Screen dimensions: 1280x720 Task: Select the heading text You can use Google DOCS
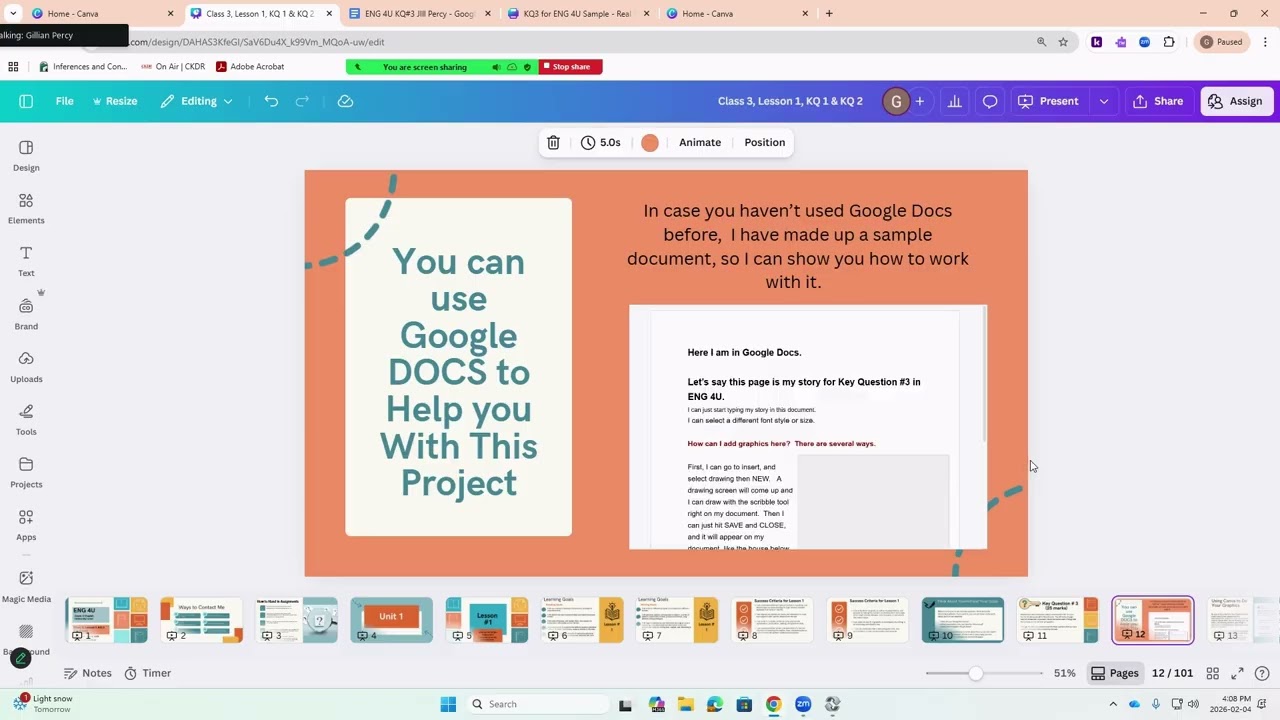[x=459, y=372]
